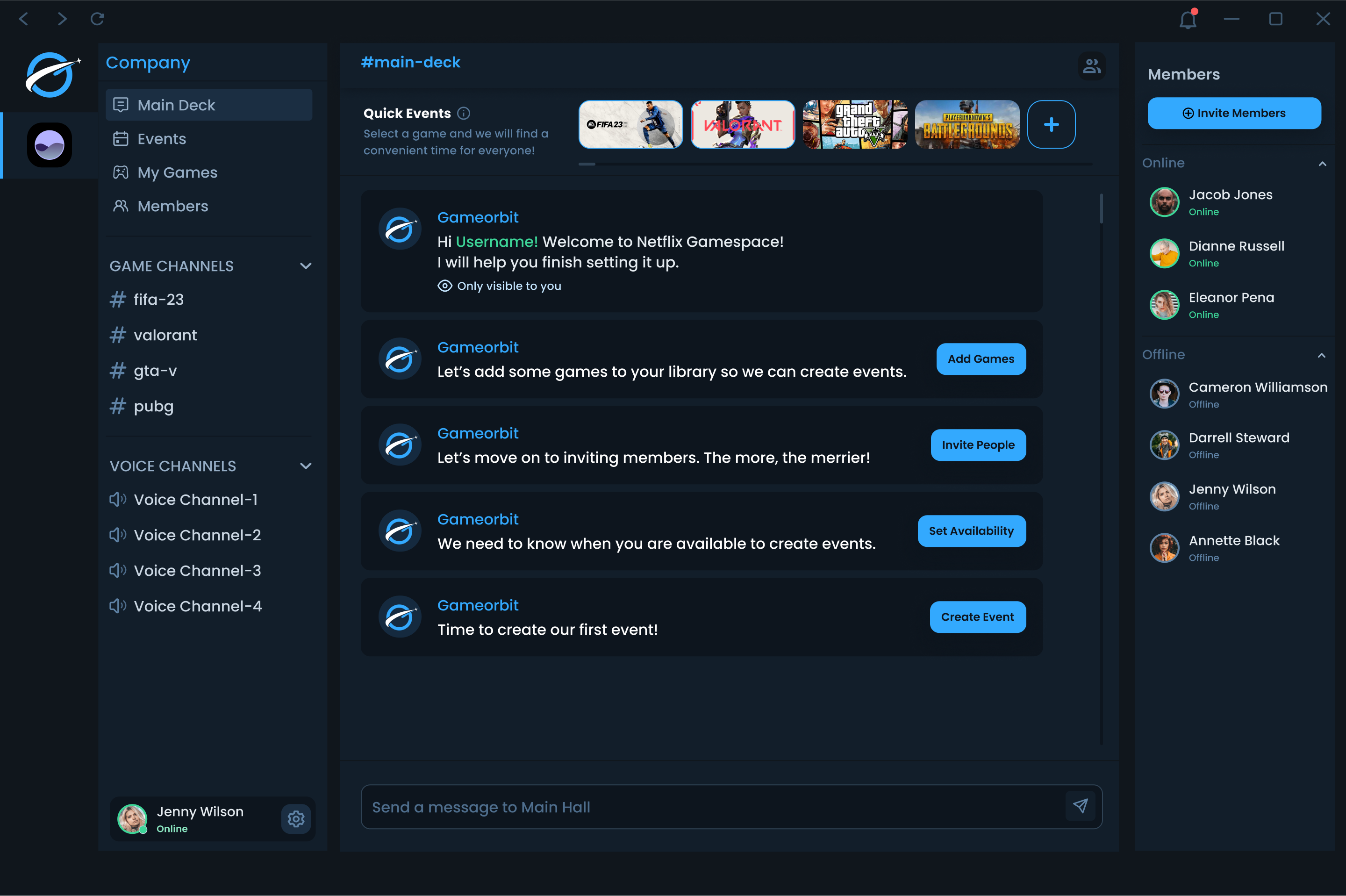Click Gameorbit avatar on the welcome message
Viewport: 1346px width, 896px height.
[x=400, y=229]
